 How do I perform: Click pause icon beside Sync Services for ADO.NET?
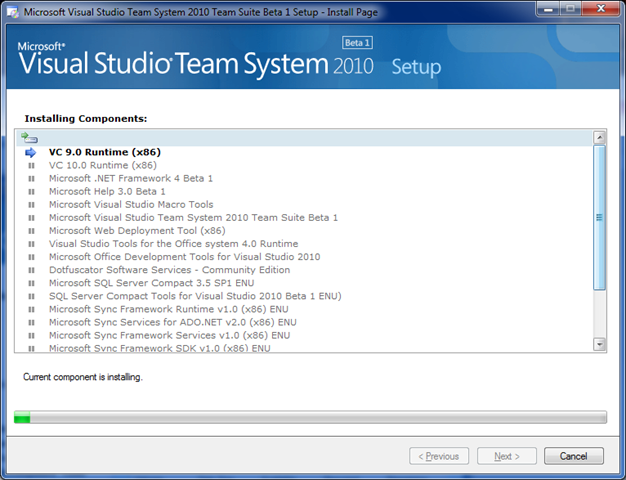coord(31,323)
